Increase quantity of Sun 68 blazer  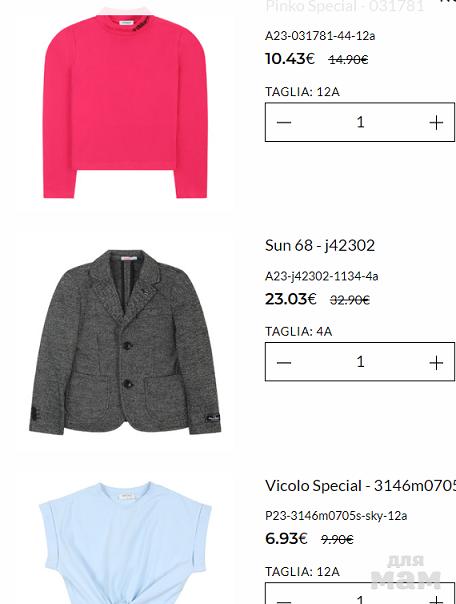[x=436, y=362]
